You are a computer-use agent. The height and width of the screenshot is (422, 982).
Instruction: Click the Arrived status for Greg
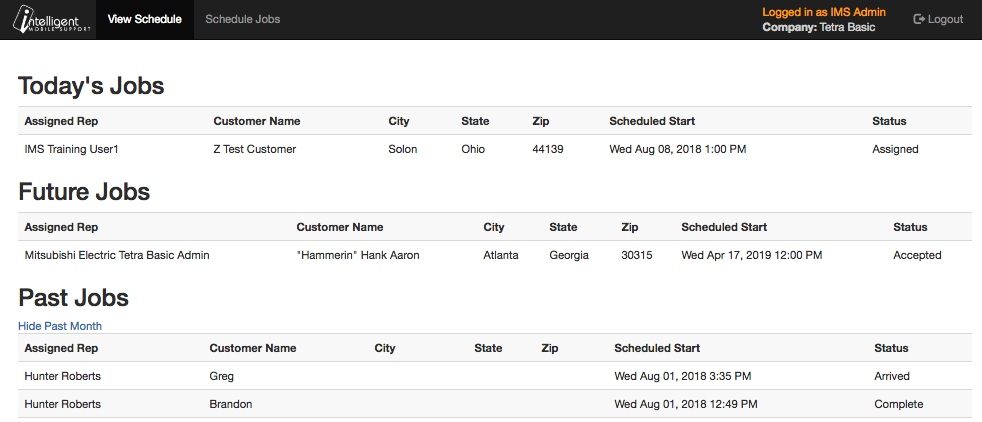(892, 376)
